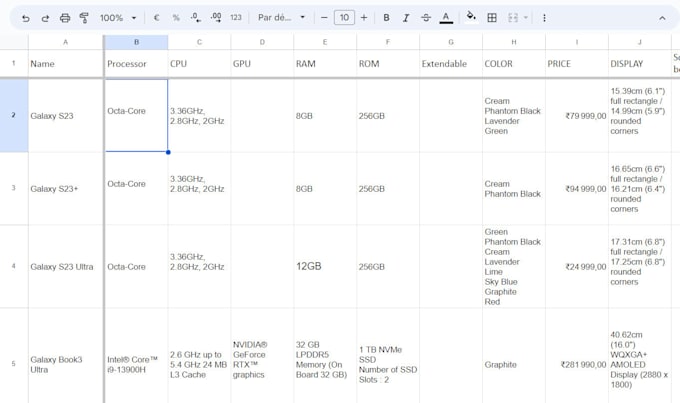This screenshot has height=403, width=680.
Task: Select row 1 header
Action: (14, 63)
